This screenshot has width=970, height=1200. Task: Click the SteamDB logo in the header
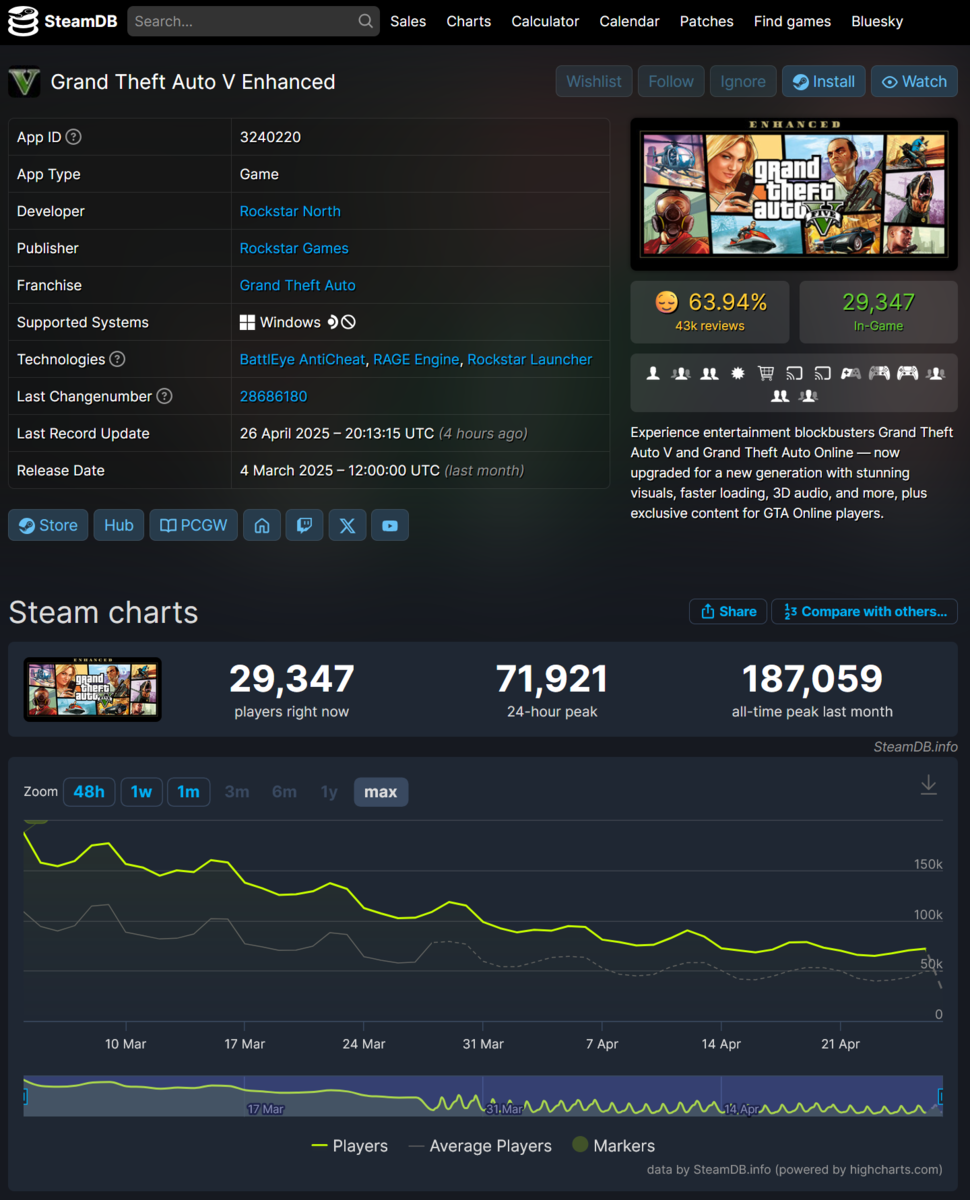pos(61,20)
